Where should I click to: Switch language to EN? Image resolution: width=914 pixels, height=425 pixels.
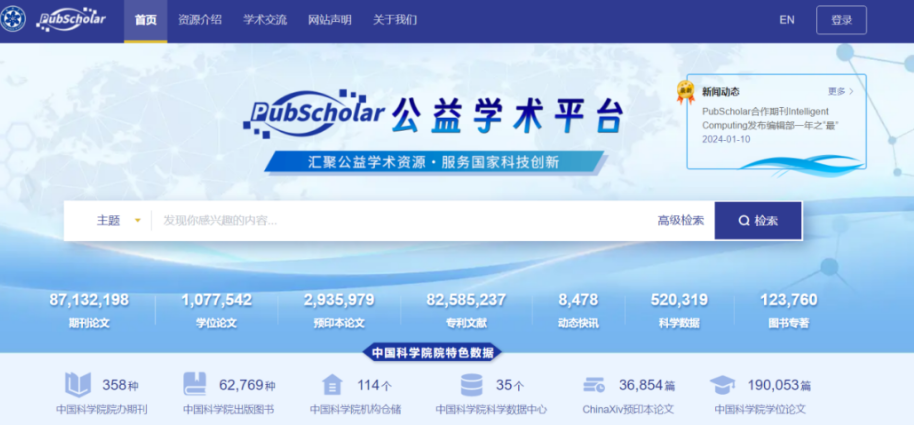point(786,20)
